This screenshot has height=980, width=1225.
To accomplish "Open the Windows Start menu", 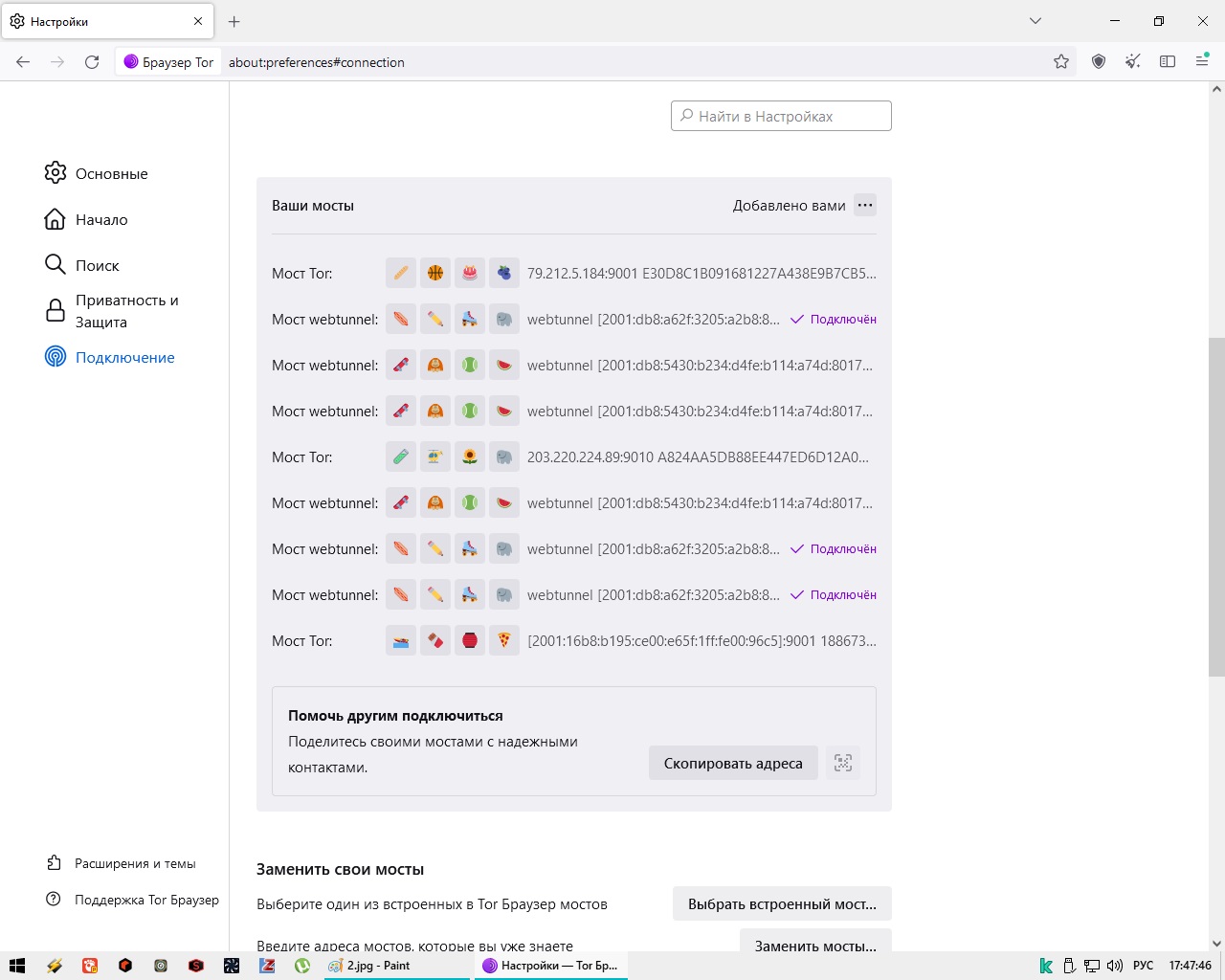I will [17, 966].
